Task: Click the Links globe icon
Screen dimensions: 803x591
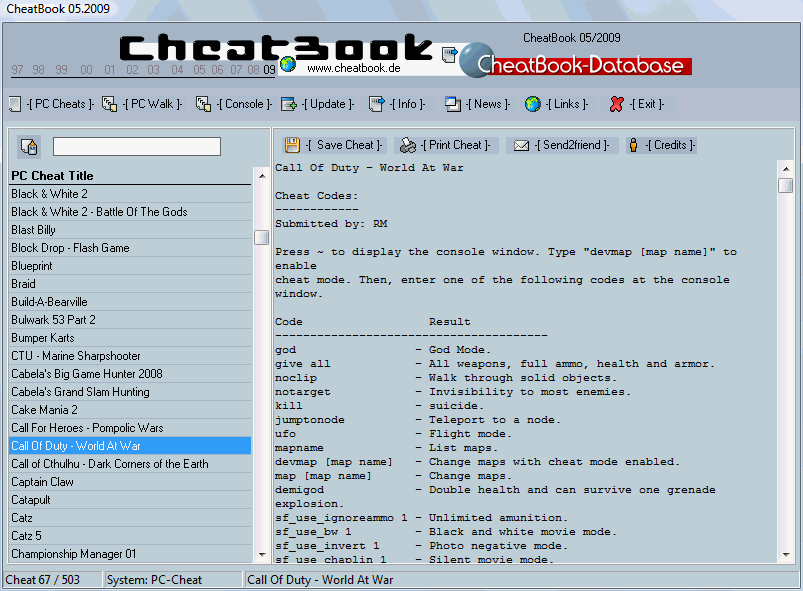Action: click(533, 104)
